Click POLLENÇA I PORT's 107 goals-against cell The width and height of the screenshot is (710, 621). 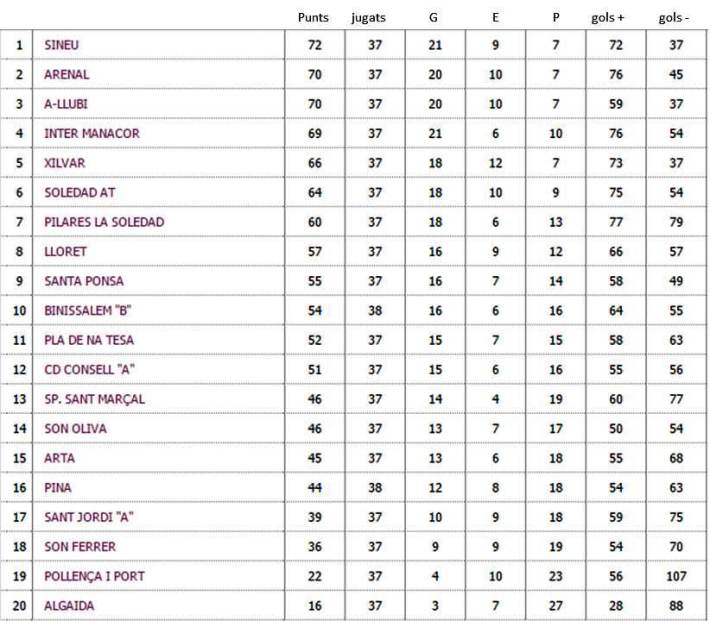[676, 576]
